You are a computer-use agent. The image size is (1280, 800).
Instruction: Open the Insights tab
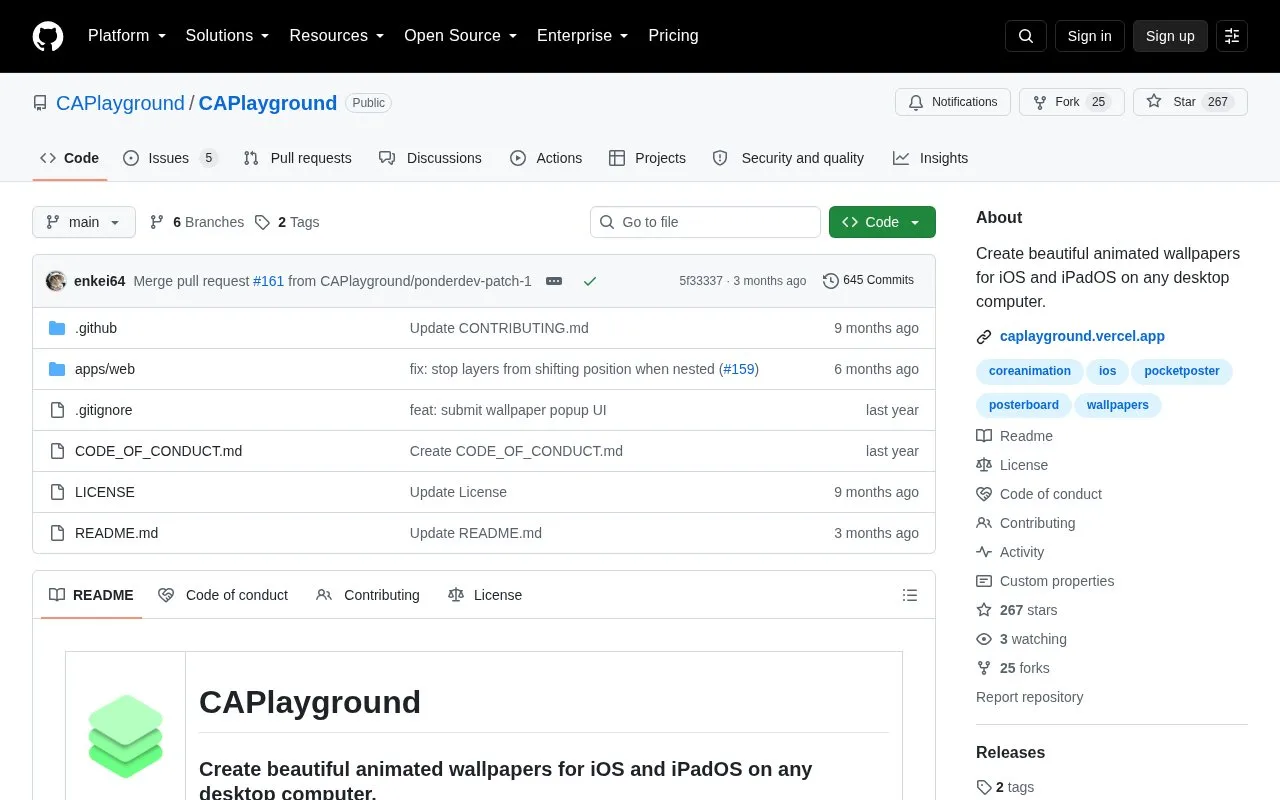pyautogui.click(x=931, y=158)
